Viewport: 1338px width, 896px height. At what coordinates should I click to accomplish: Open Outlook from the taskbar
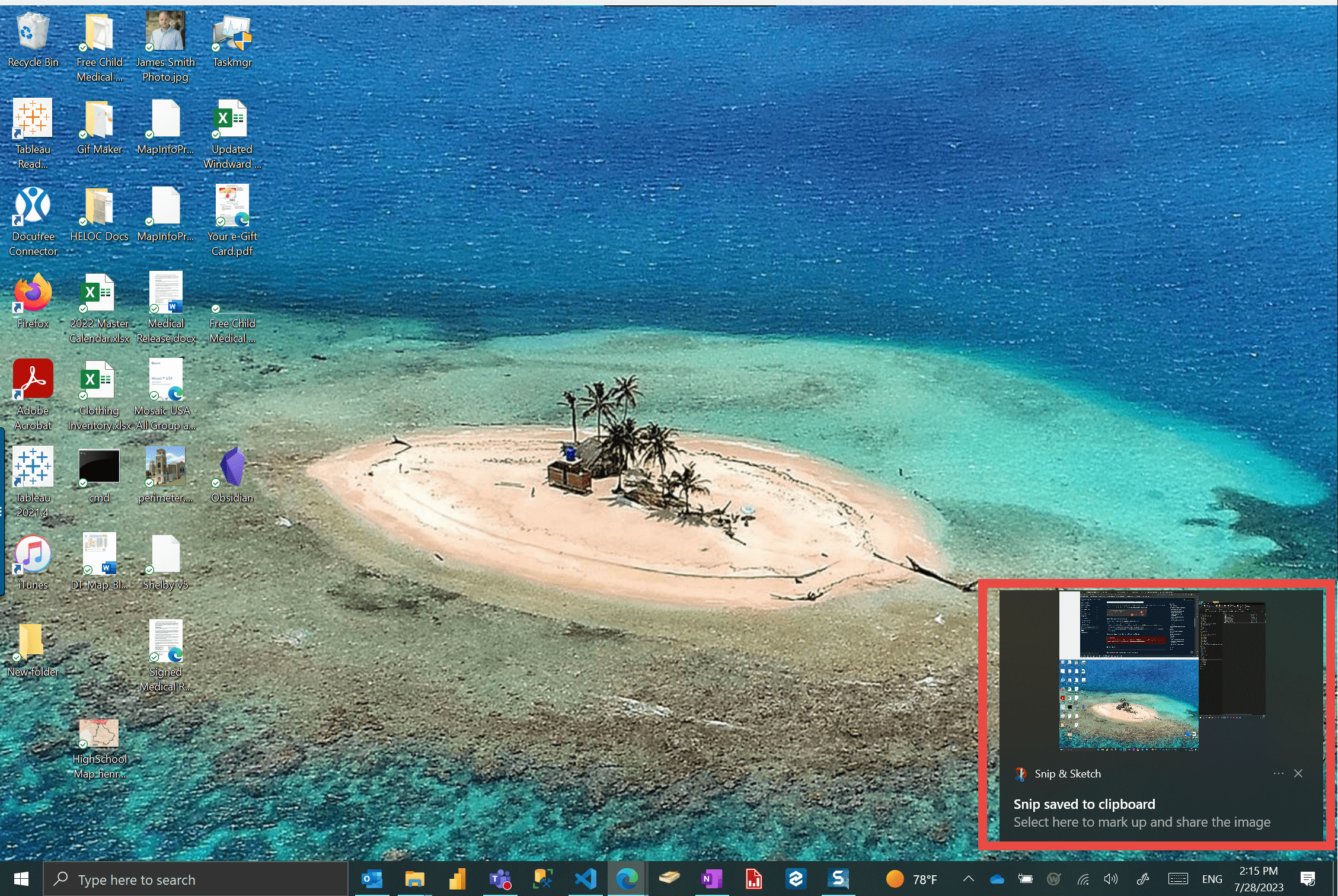click(372, 879)
